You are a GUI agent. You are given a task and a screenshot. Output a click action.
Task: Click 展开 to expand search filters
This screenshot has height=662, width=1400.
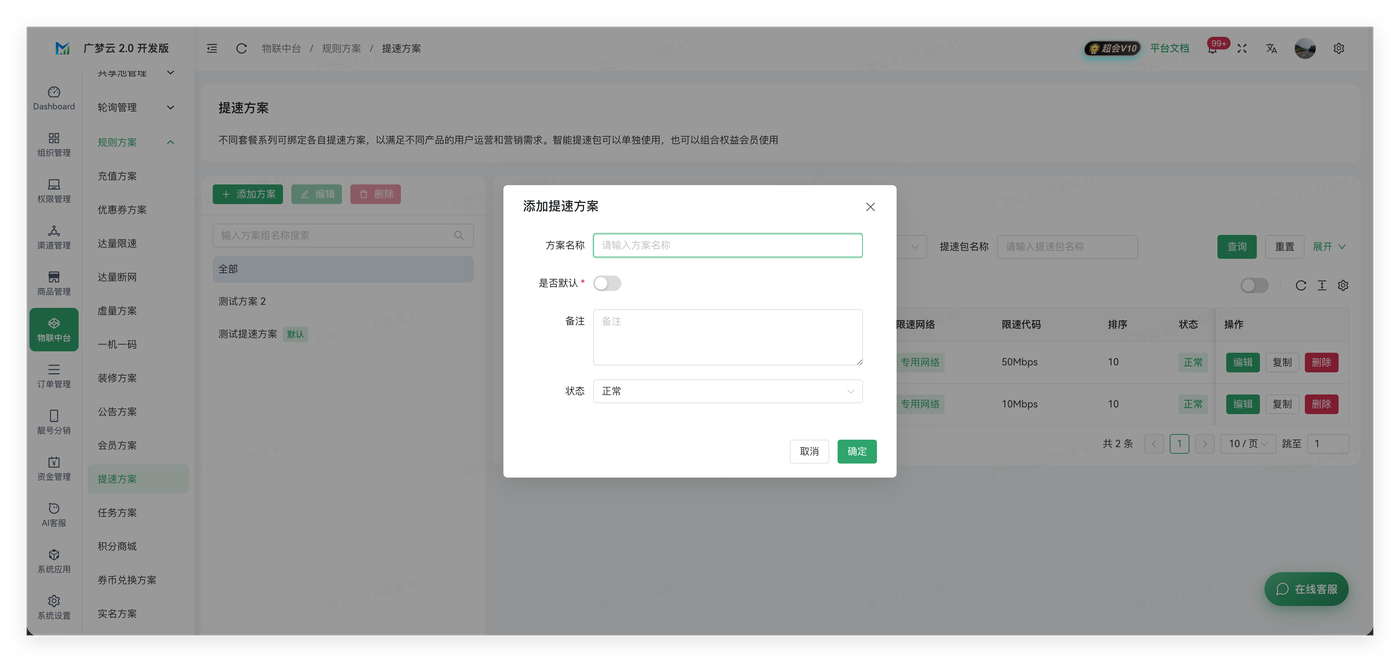click(x=1329, y=246)
